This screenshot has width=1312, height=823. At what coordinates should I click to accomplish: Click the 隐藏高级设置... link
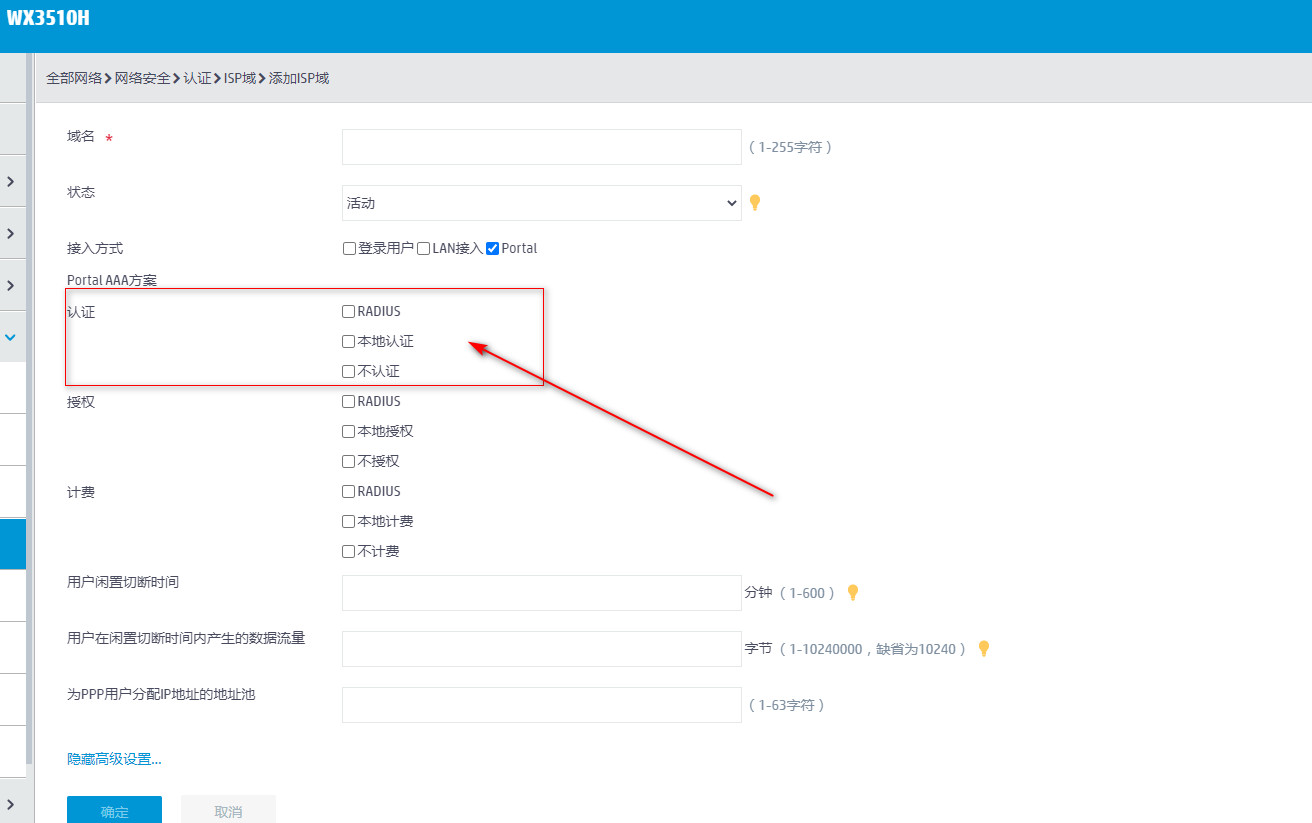click(x=114, y=759)
